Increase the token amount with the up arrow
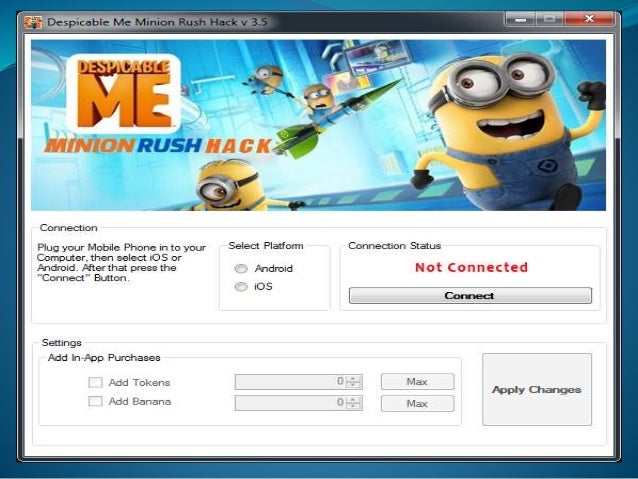This screenshot has height=479, width=638. 354,378
